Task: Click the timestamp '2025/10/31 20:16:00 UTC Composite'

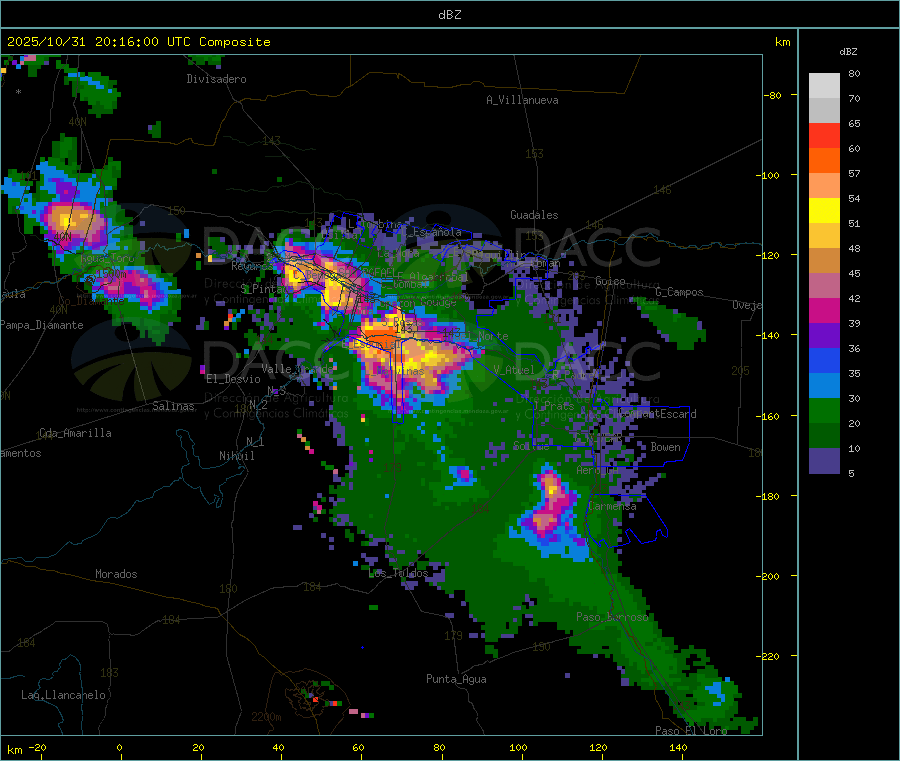Action: 138,42
